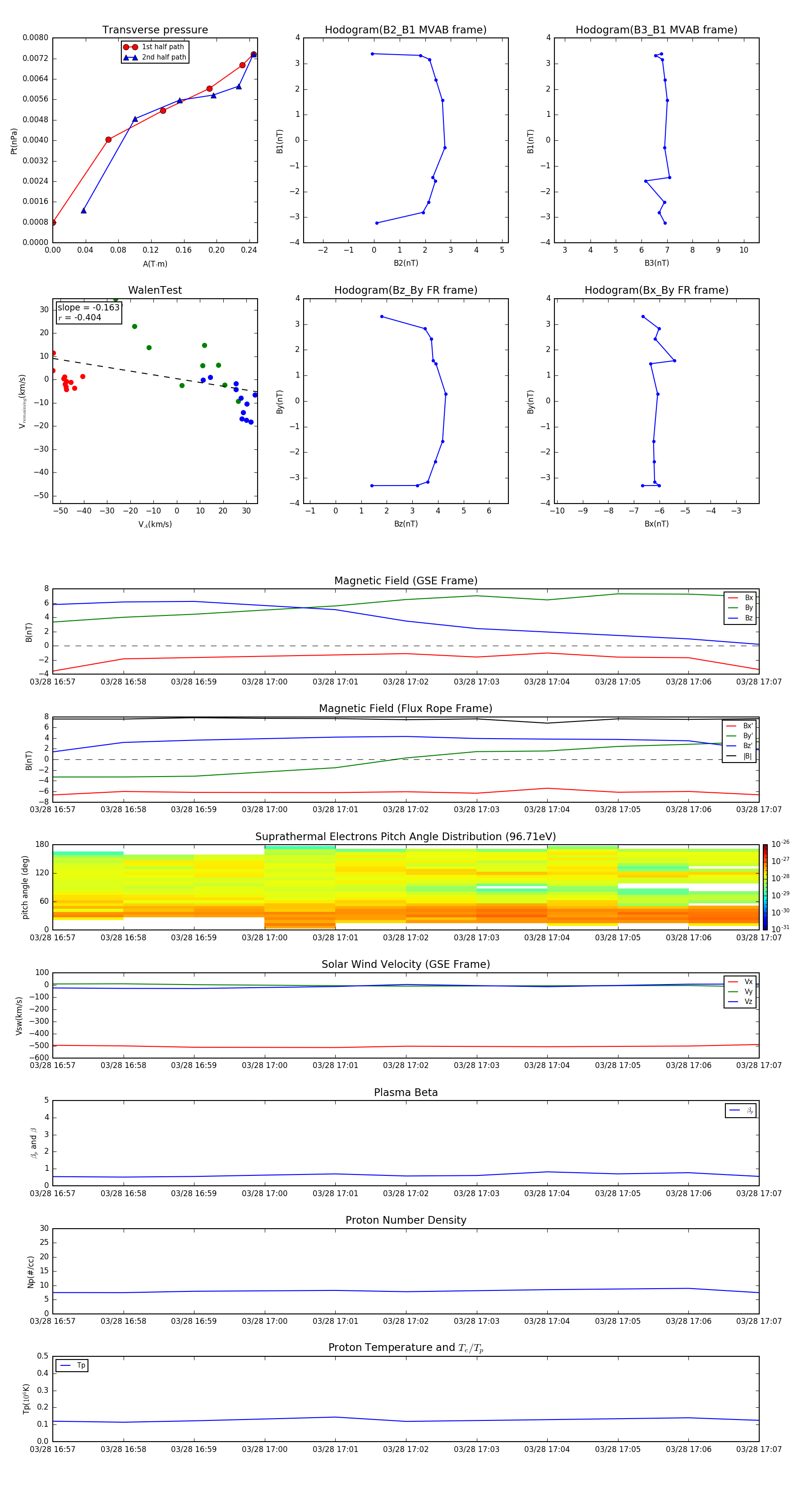The image size is (812, 1489).
Task: Click 'Hodogram(B3_B1 MVAB frame)' title
Action: click(x=656, y=30)
